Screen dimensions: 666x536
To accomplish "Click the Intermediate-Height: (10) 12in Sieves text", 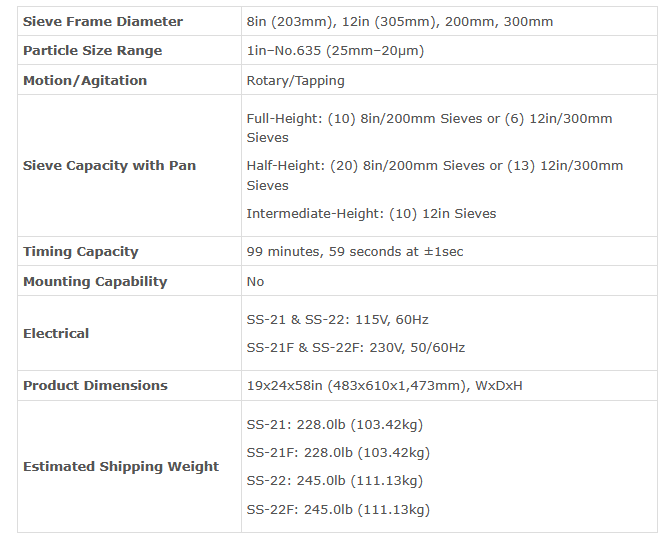I will (x=371, y=213).
